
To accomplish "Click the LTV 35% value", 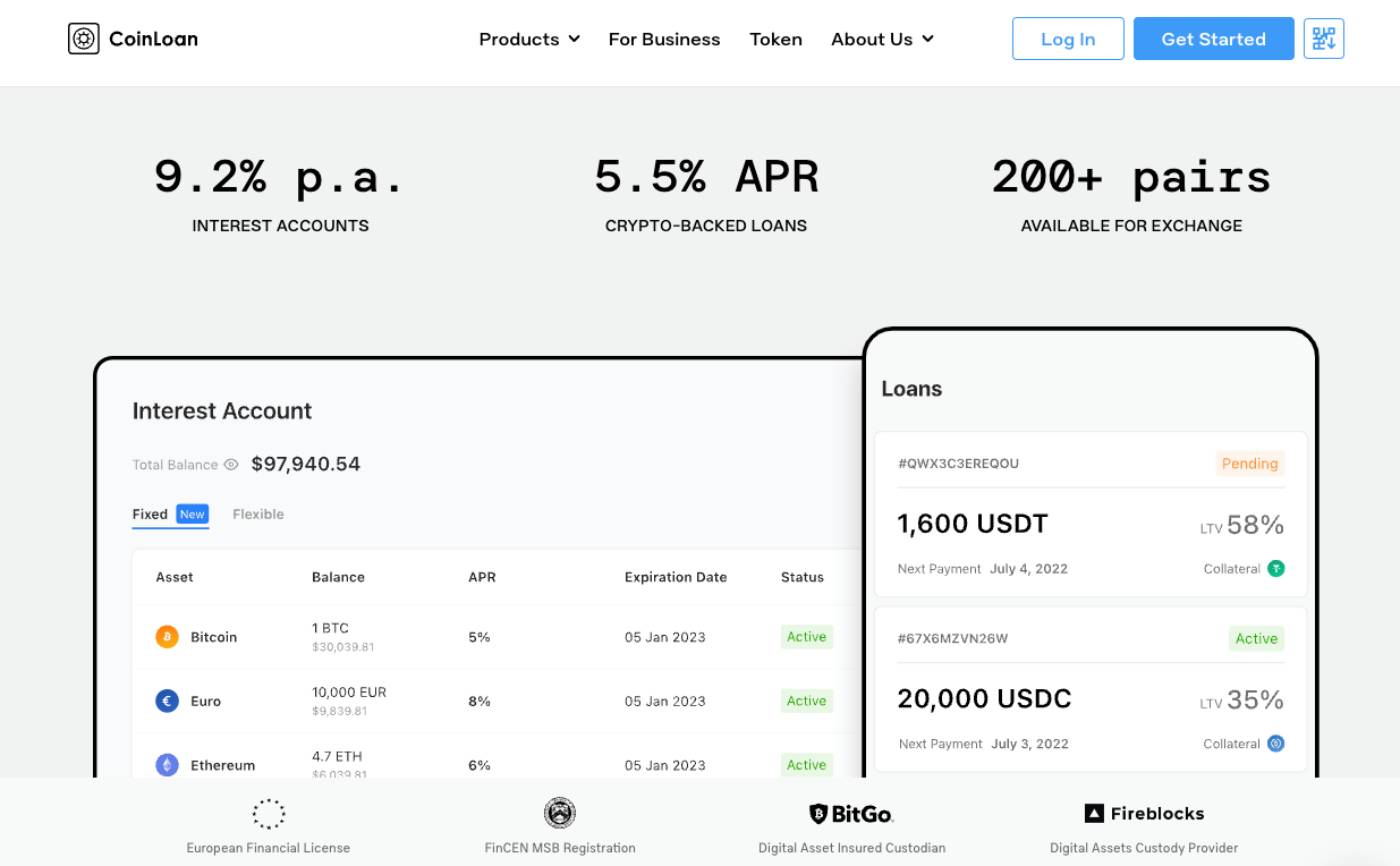I will click(x=1242, y=700).
